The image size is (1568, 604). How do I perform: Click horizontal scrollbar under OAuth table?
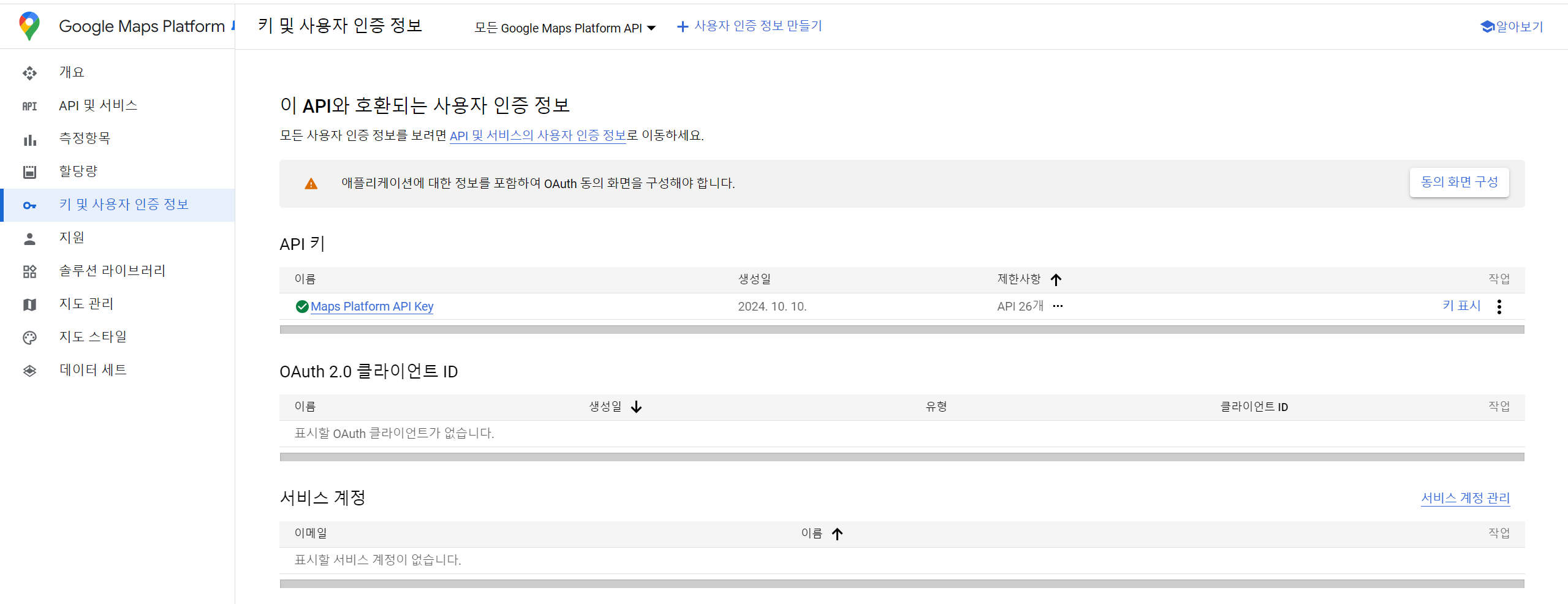[x=901, y=457]
